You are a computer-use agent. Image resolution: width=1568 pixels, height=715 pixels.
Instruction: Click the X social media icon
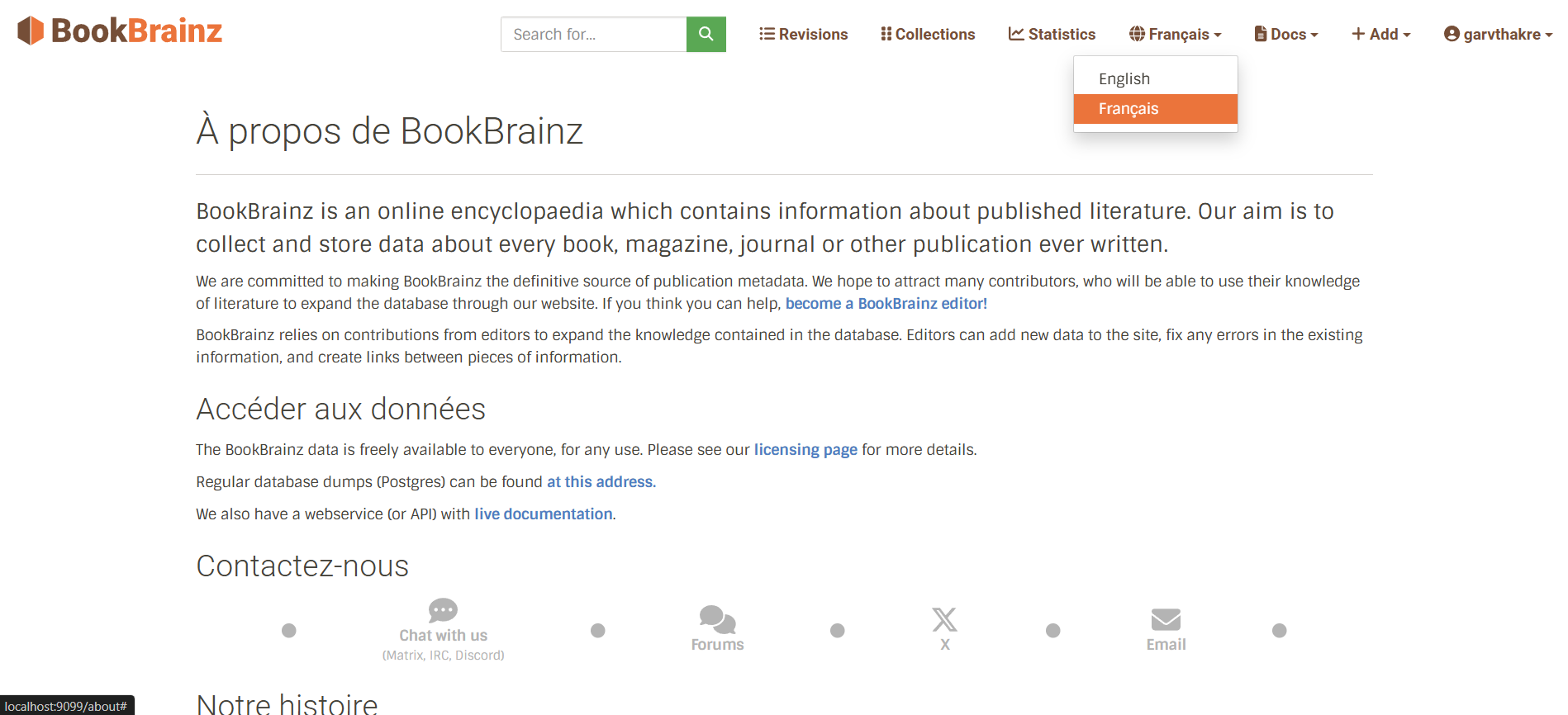(x=944, y=619)
